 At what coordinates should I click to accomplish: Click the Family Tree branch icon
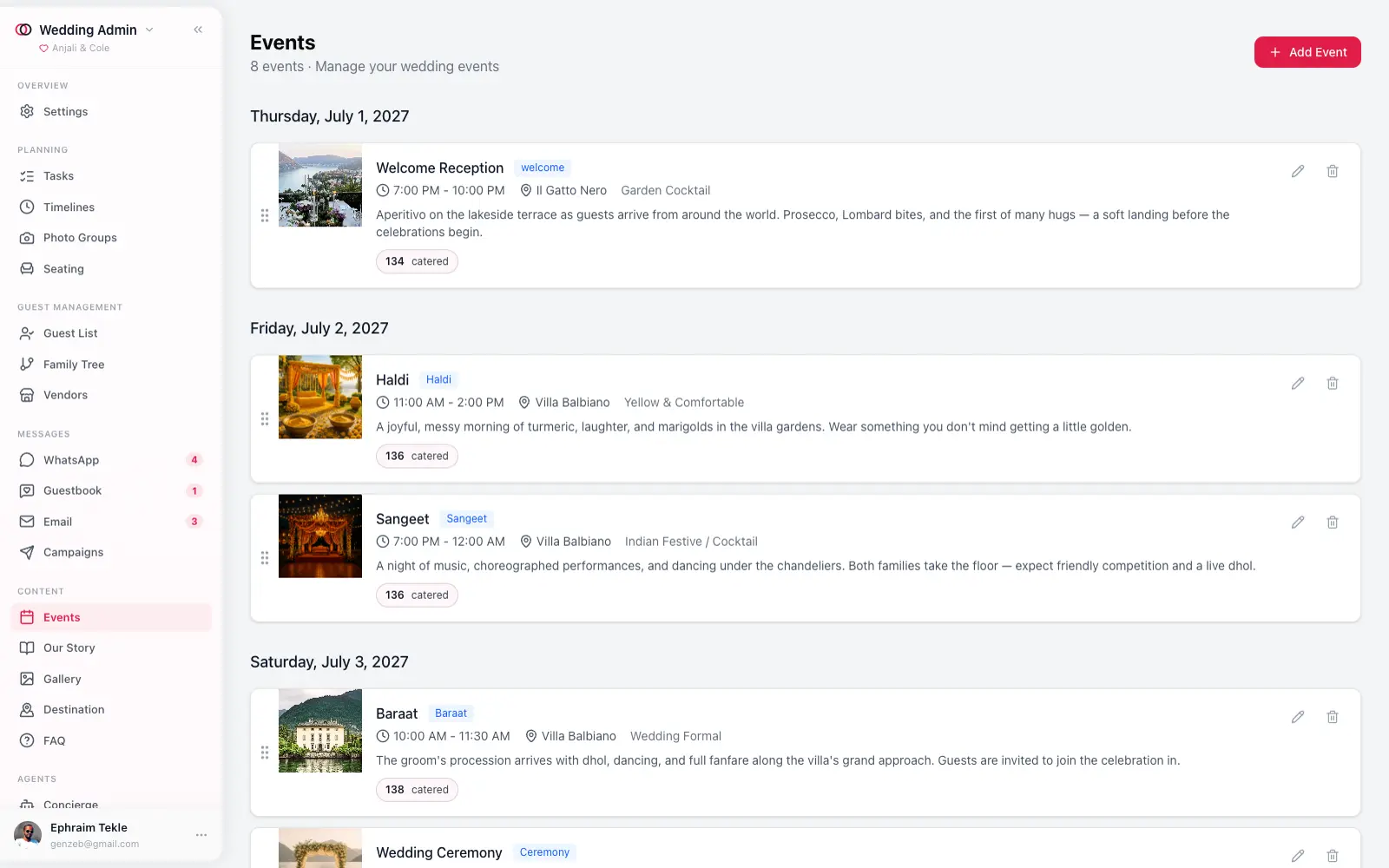tap(27, 365)
